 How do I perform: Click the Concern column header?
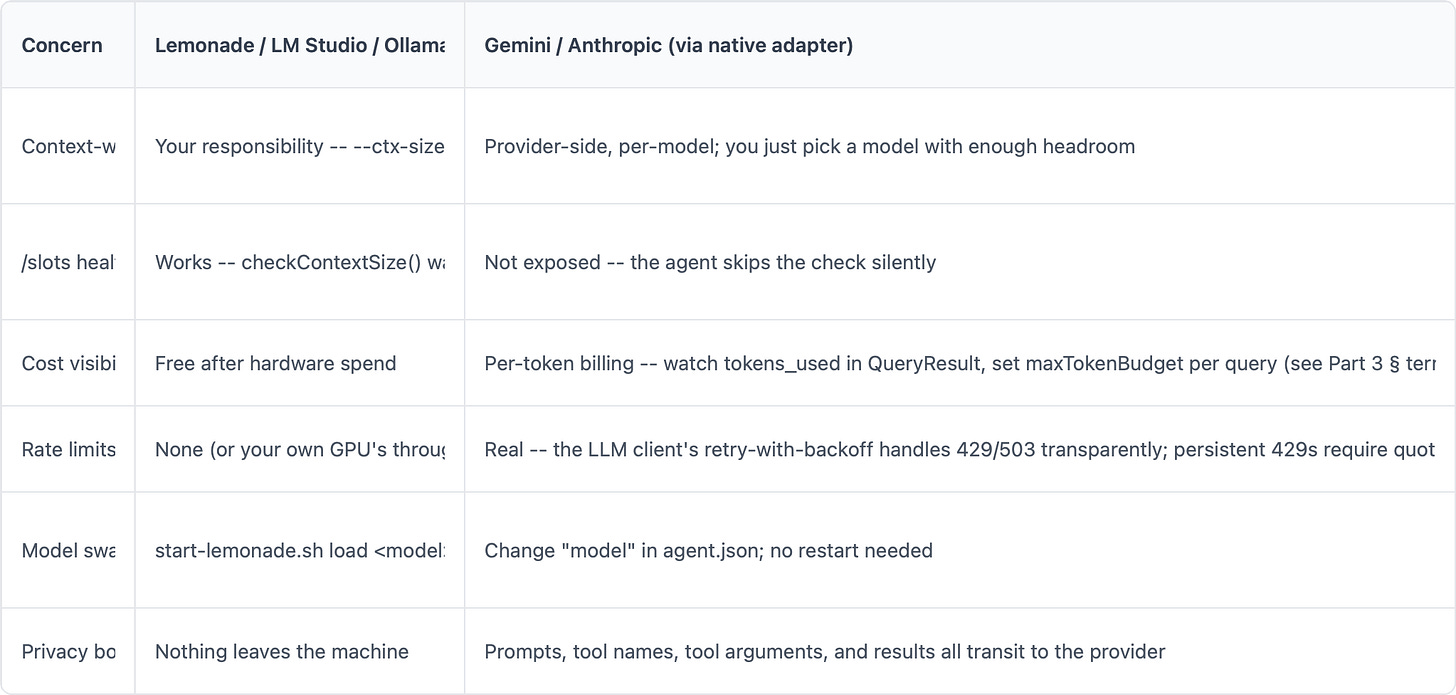pos(68,45)
